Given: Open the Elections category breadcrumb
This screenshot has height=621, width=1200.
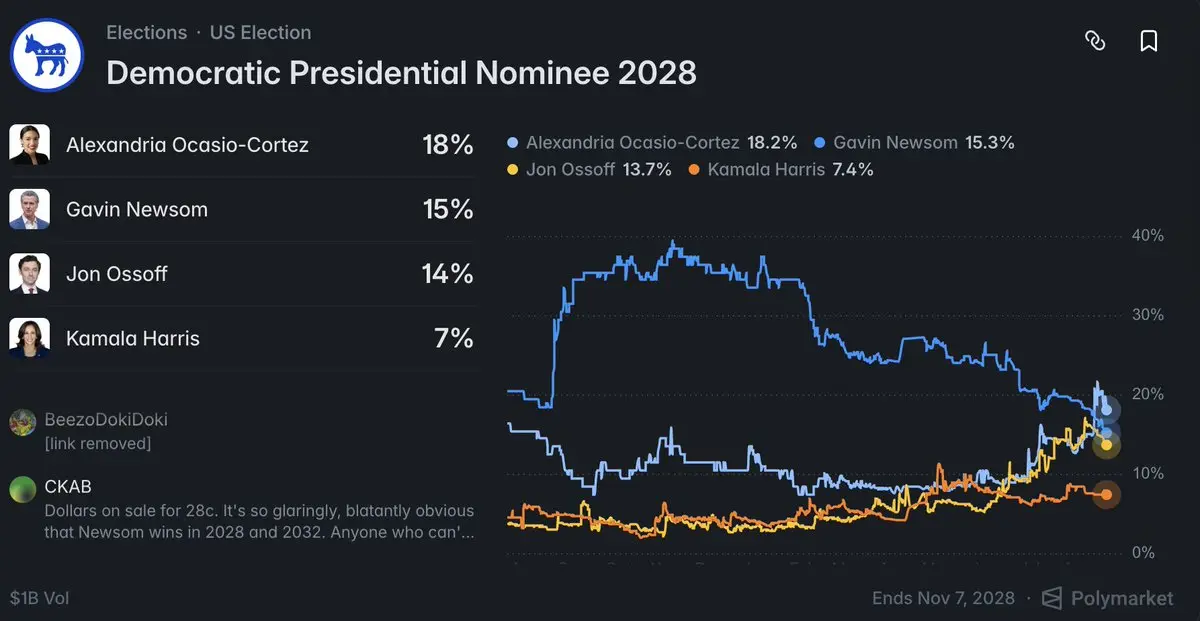Looking at the screenshot, I should click(147, 32).
